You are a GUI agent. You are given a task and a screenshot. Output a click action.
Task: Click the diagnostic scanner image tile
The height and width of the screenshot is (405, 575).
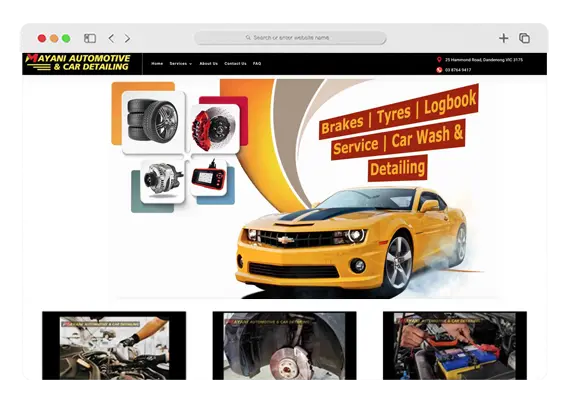pos(208,177)
